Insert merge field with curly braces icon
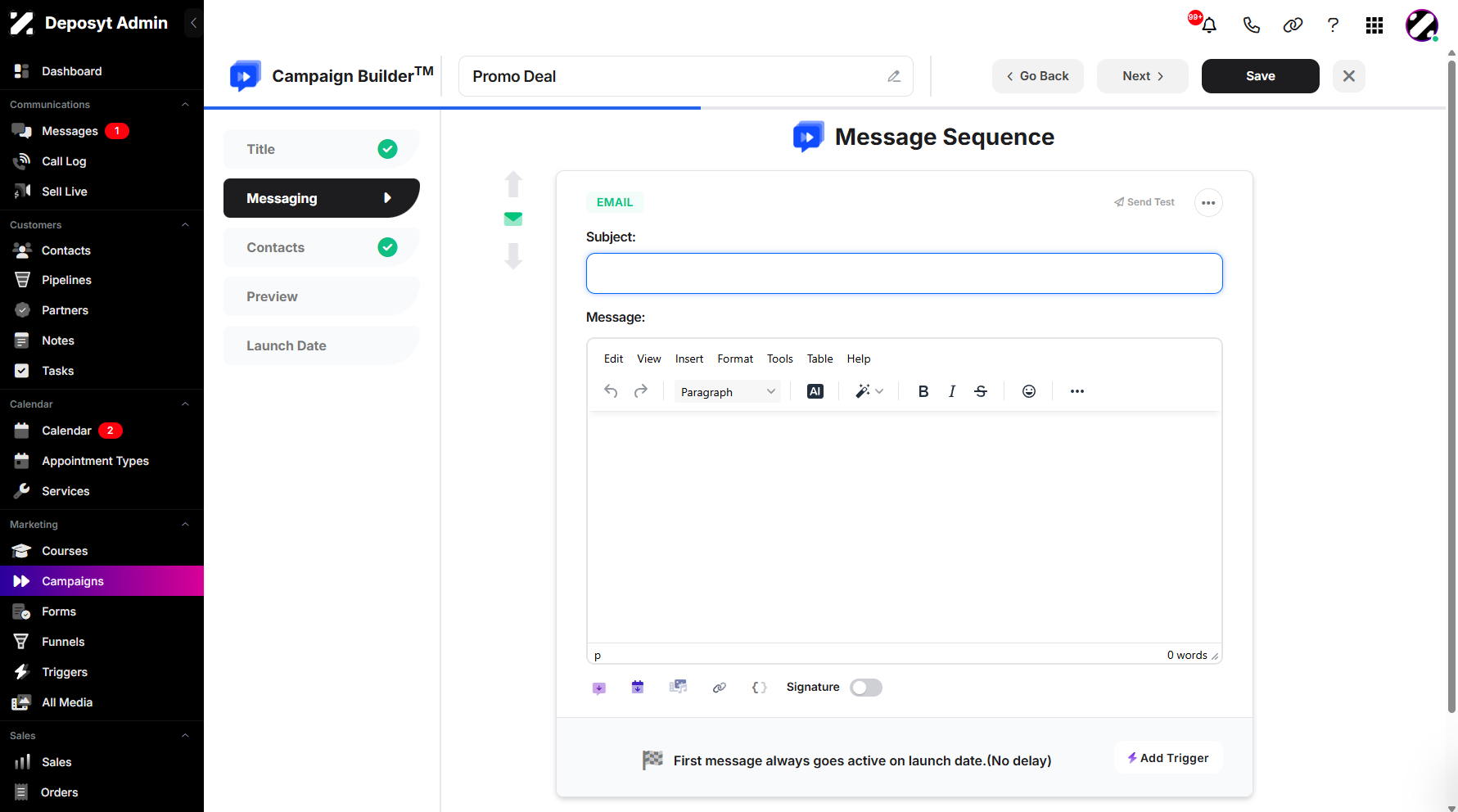1458x812 pixels. (x=760, y=688)
